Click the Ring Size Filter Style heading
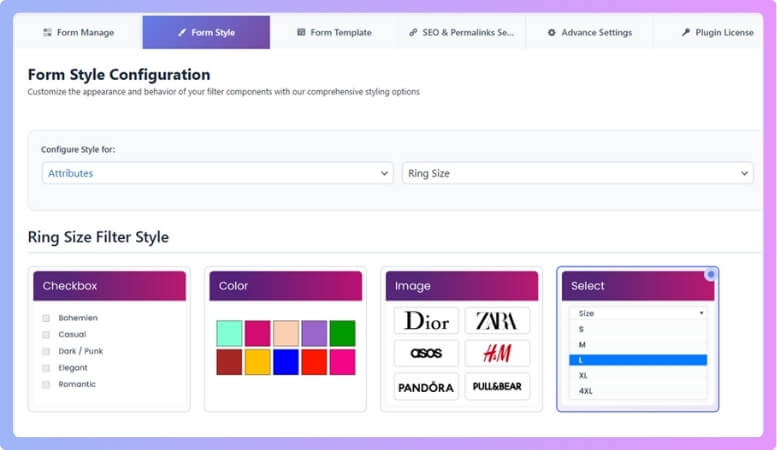 tap(98, 237)
